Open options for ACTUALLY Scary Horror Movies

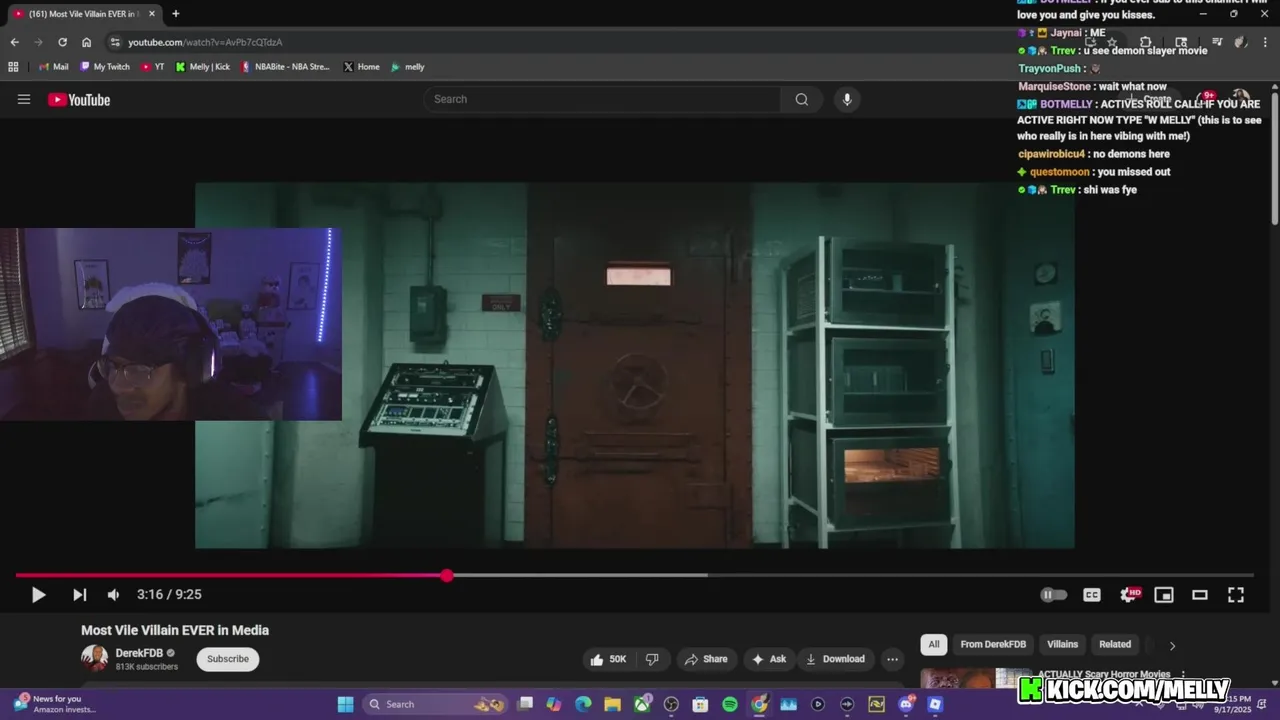(1183, 675)
